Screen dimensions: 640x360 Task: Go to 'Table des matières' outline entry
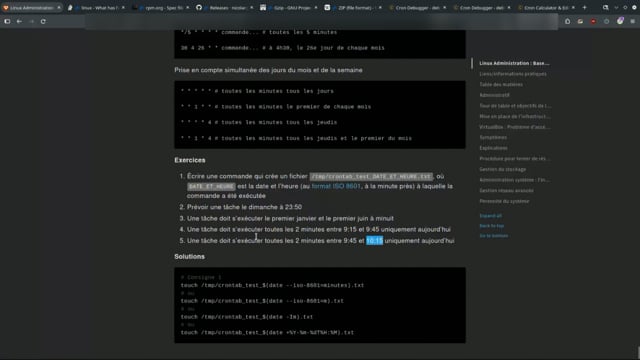click(501, 84)
